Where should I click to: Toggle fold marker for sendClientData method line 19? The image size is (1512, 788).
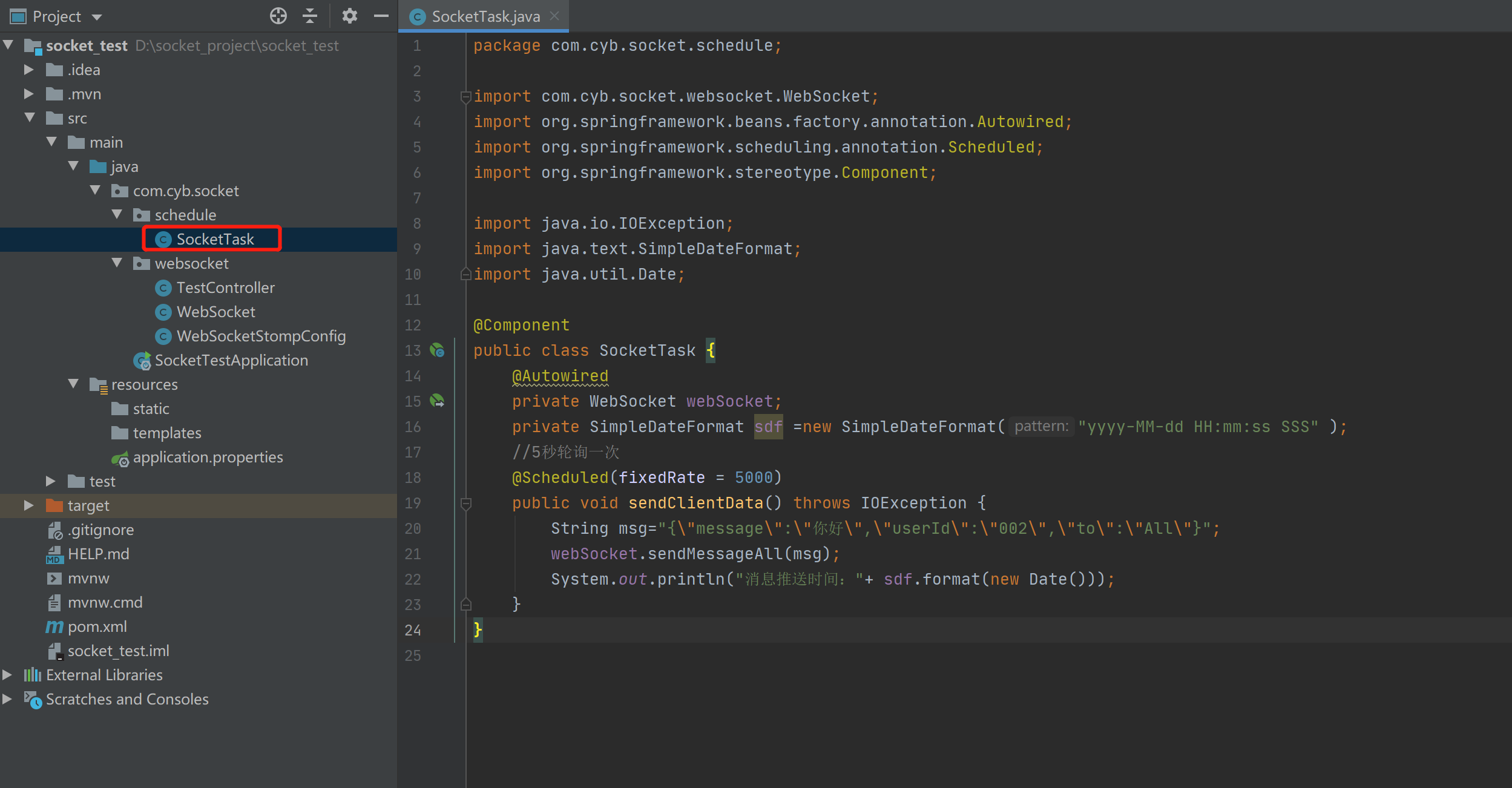point(465,504)
